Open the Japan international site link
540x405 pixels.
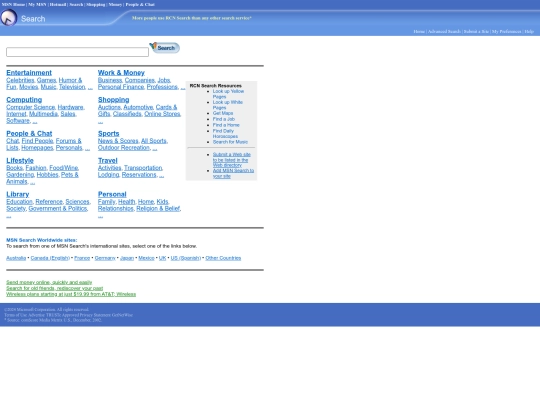pyautogui.click(x=127, y=258)
